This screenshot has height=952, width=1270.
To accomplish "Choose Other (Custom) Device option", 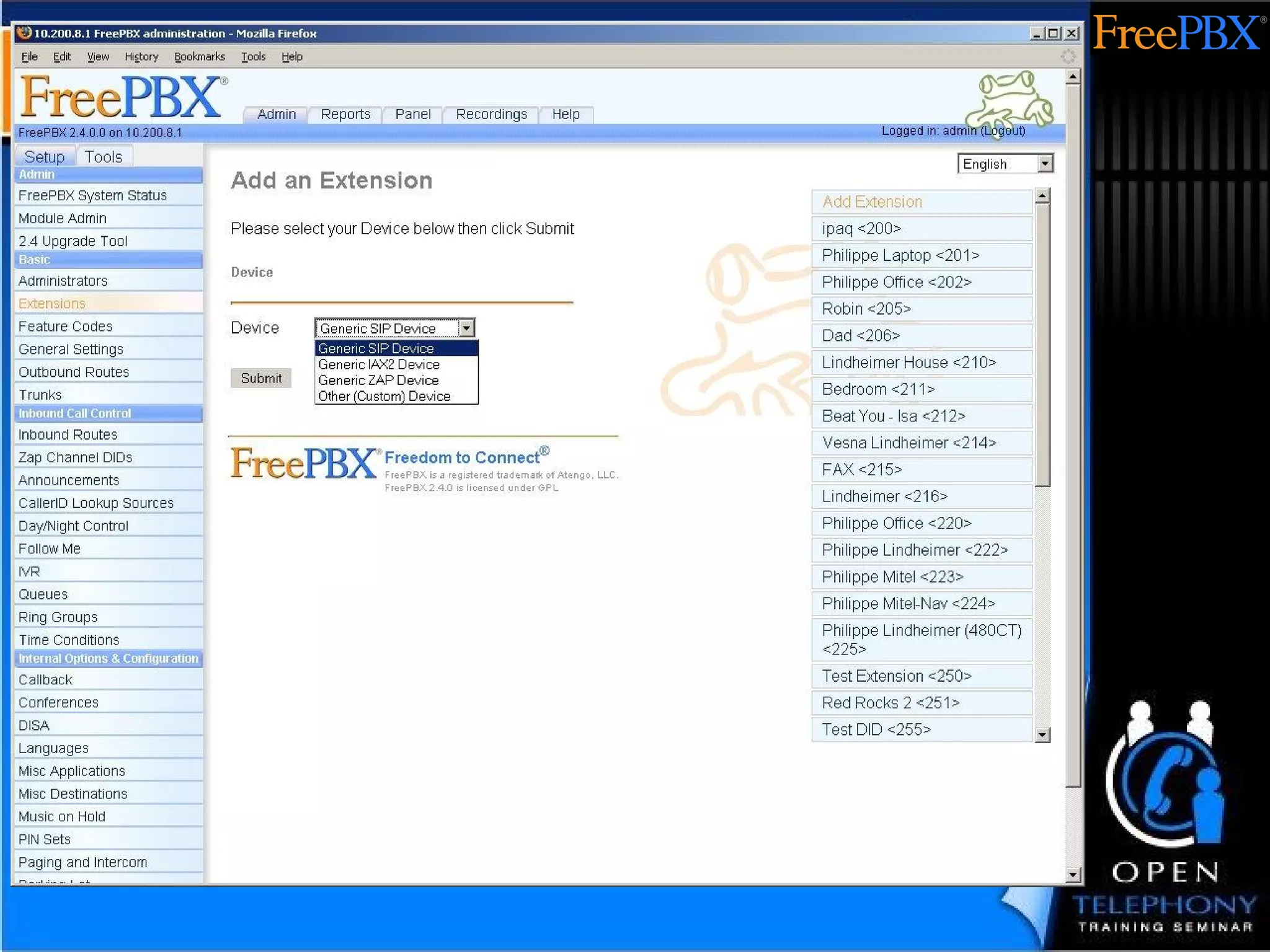I will coord(384,397).
